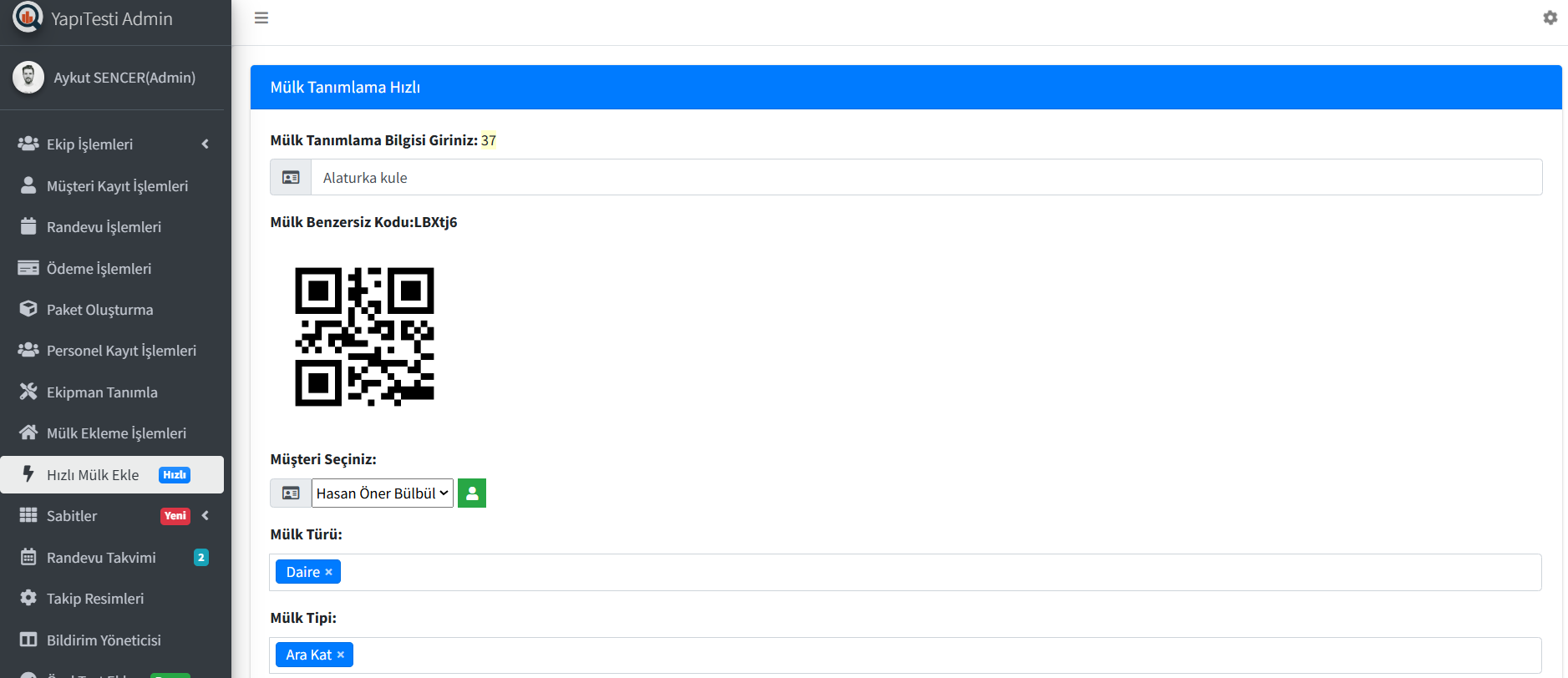Open the Mülk Türü multi-select field
The height and width of the screenshot is (678, 1568).
[906, 572]
